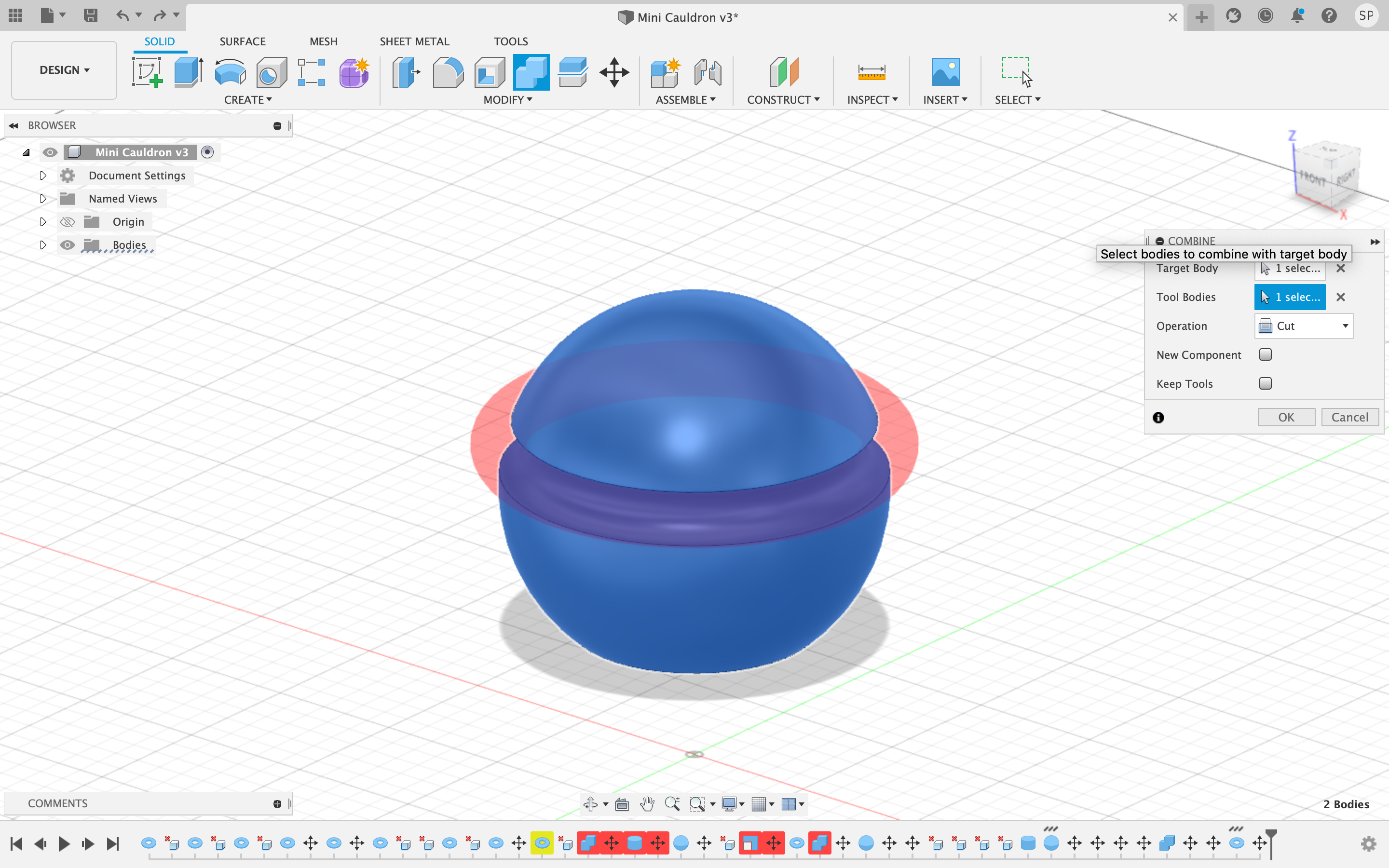Open the ASSEMBLE menu
The image size is (1389, 868).
[686, 100]
